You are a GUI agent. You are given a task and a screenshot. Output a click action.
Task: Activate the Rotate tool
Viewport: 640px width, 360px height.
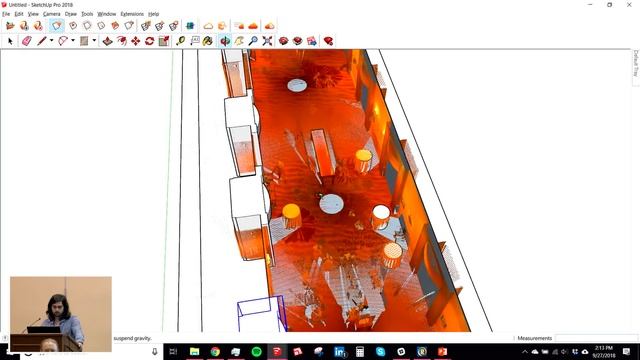tap(149, 41)
